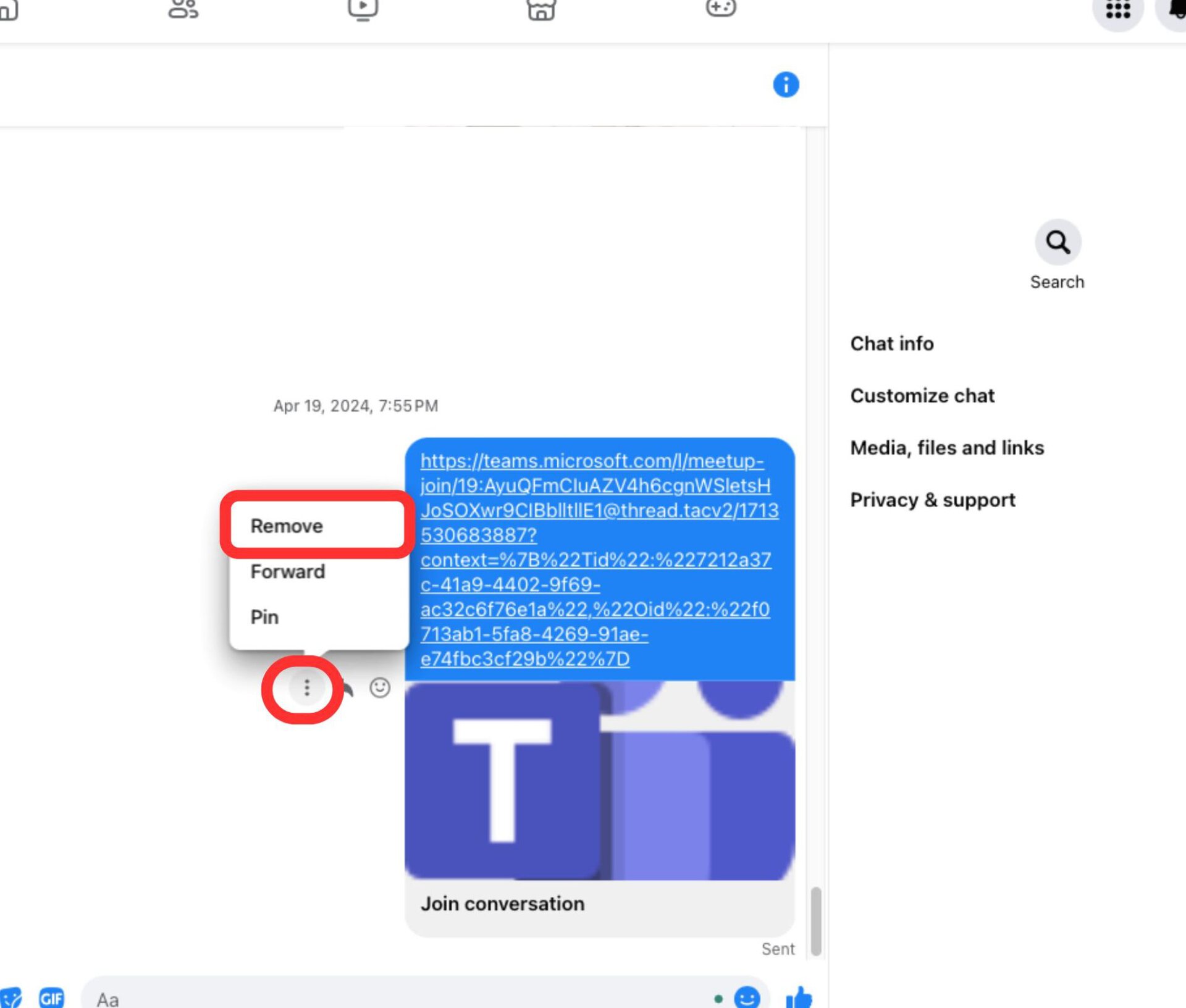The height and width of the screenshot is (1008, 1186).
Task: Select Forward from context menu
Action: [287, 571]
